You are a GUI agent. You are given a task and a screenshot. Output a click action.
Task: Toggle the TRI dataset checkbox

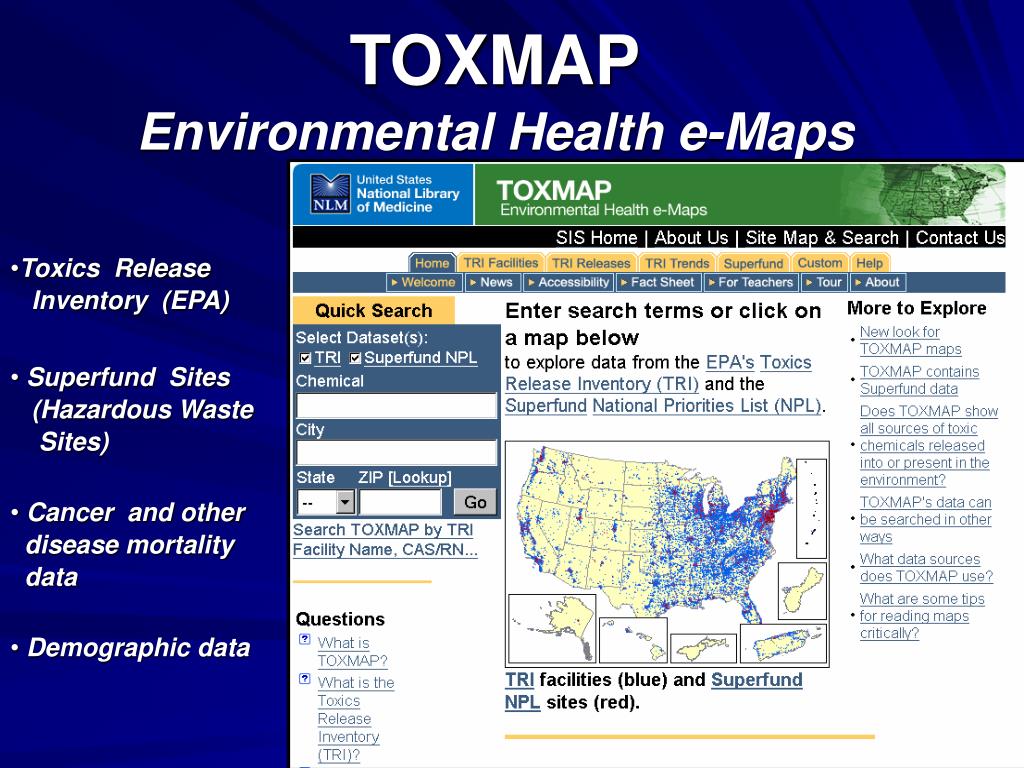coord(305,358)
